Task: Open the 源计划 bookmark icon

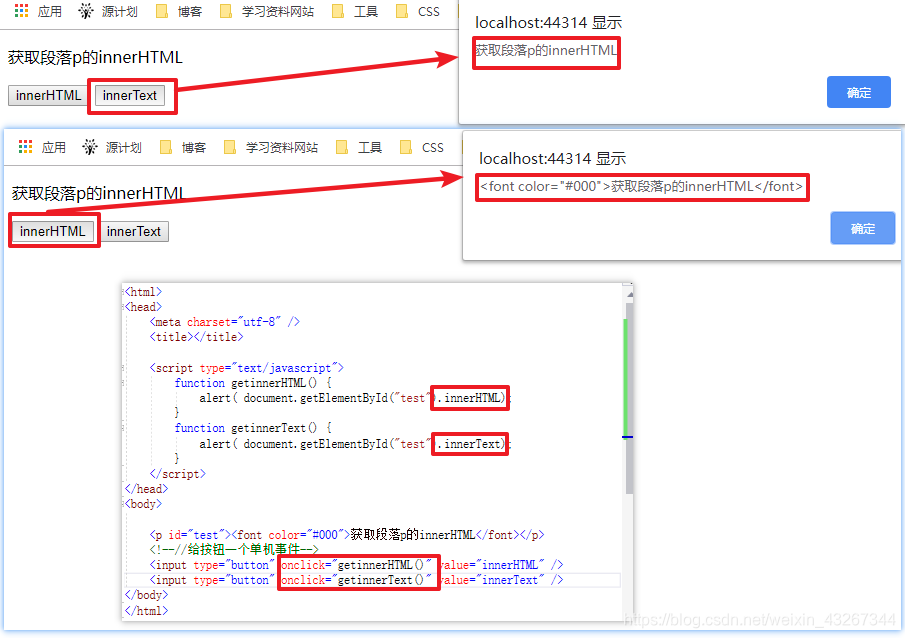Action: tap(88, 11)
